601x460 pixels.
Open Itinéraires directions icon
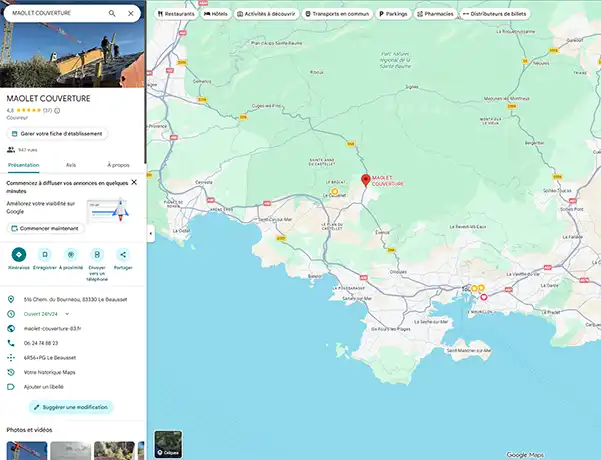tap(19, 255)
